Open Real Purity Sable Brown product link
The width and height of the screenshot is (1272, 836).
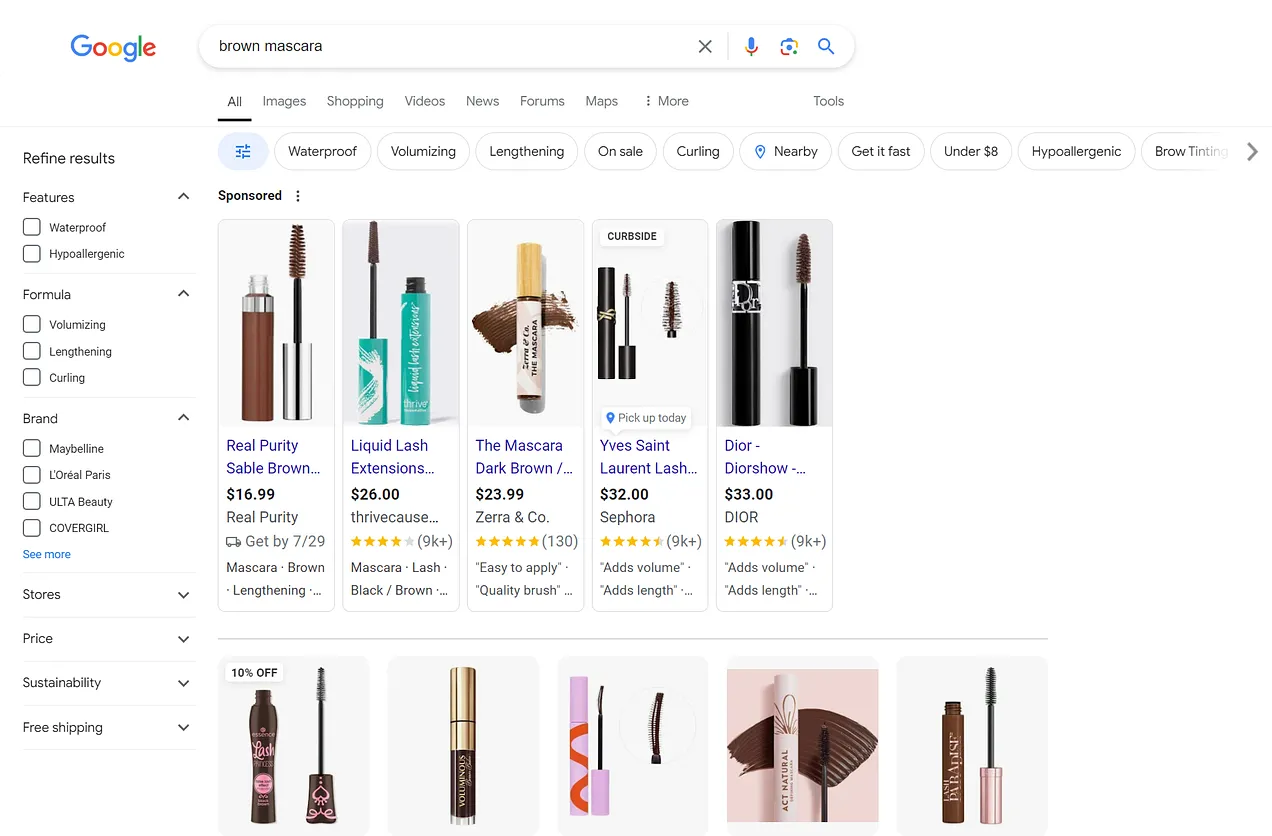tap(274, 457)
